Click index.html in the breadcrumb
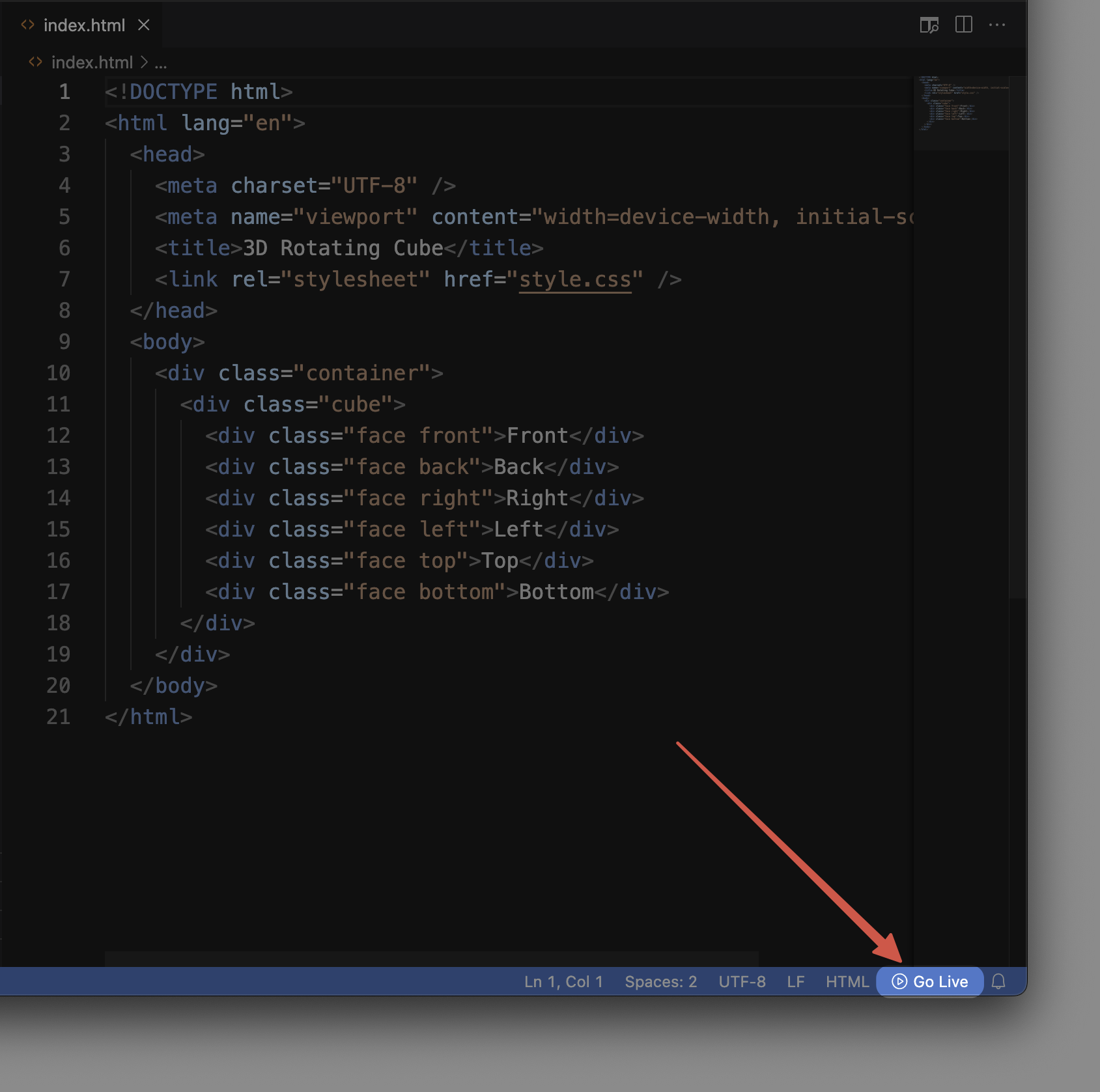1100x1092 pixels. (92, 63)
